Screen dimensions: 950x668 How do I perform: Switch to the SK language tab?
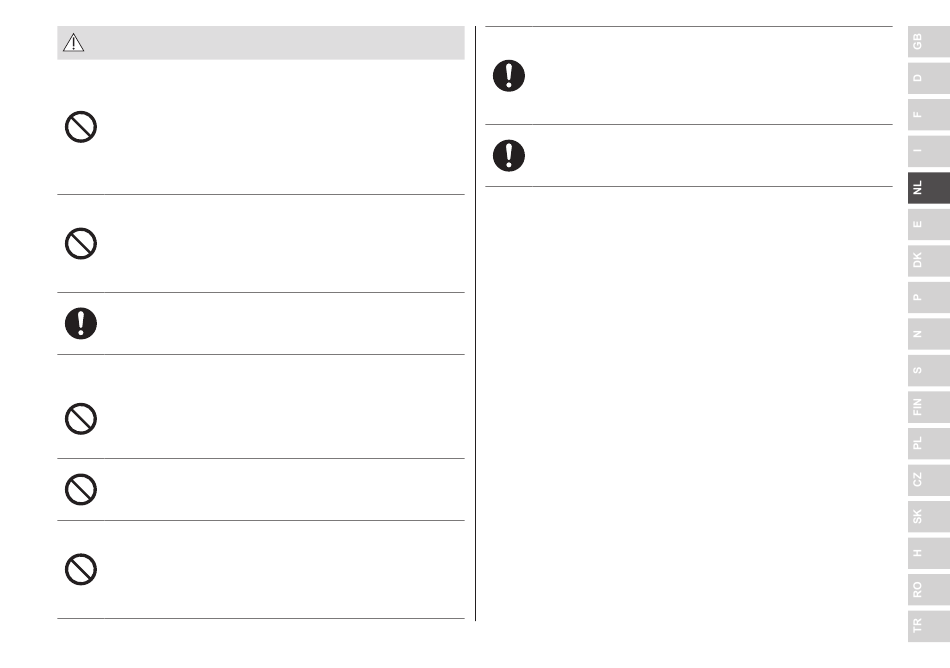tap(929, 517)
